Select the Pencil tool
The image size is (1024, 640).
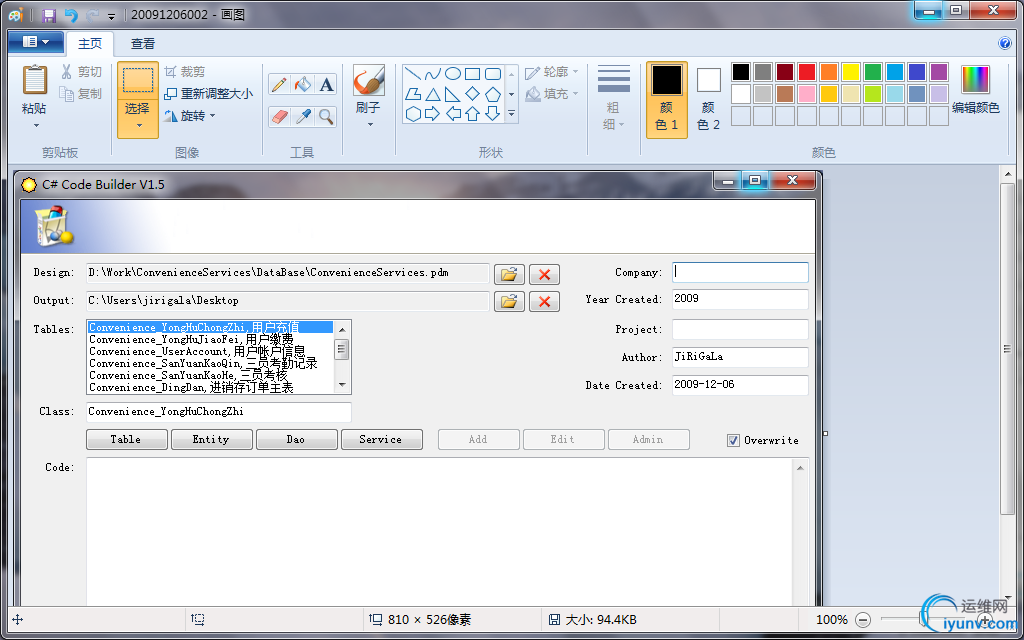pyautogui.click(x=279, y=84)
